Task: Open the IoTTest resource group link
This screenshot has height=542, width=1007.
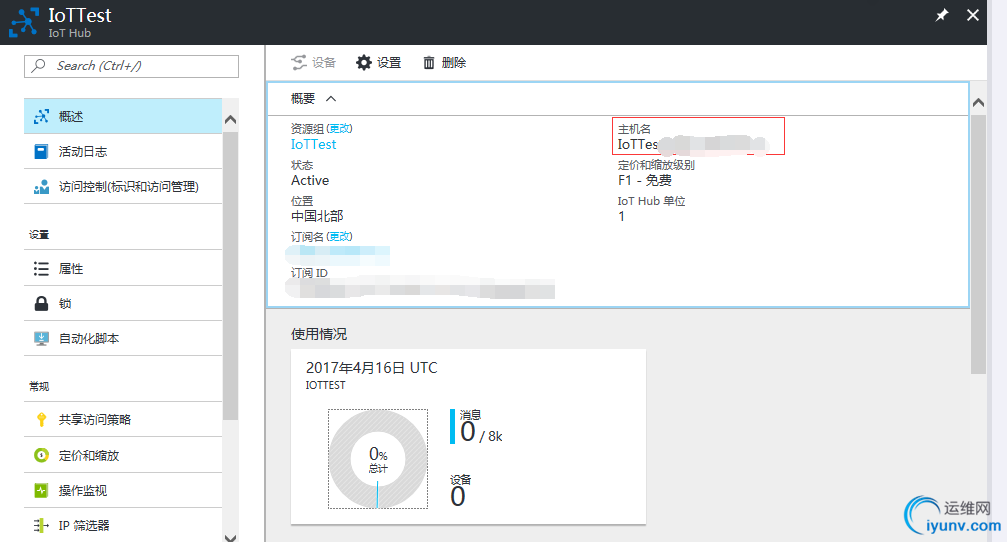Action: coord(313,144)
